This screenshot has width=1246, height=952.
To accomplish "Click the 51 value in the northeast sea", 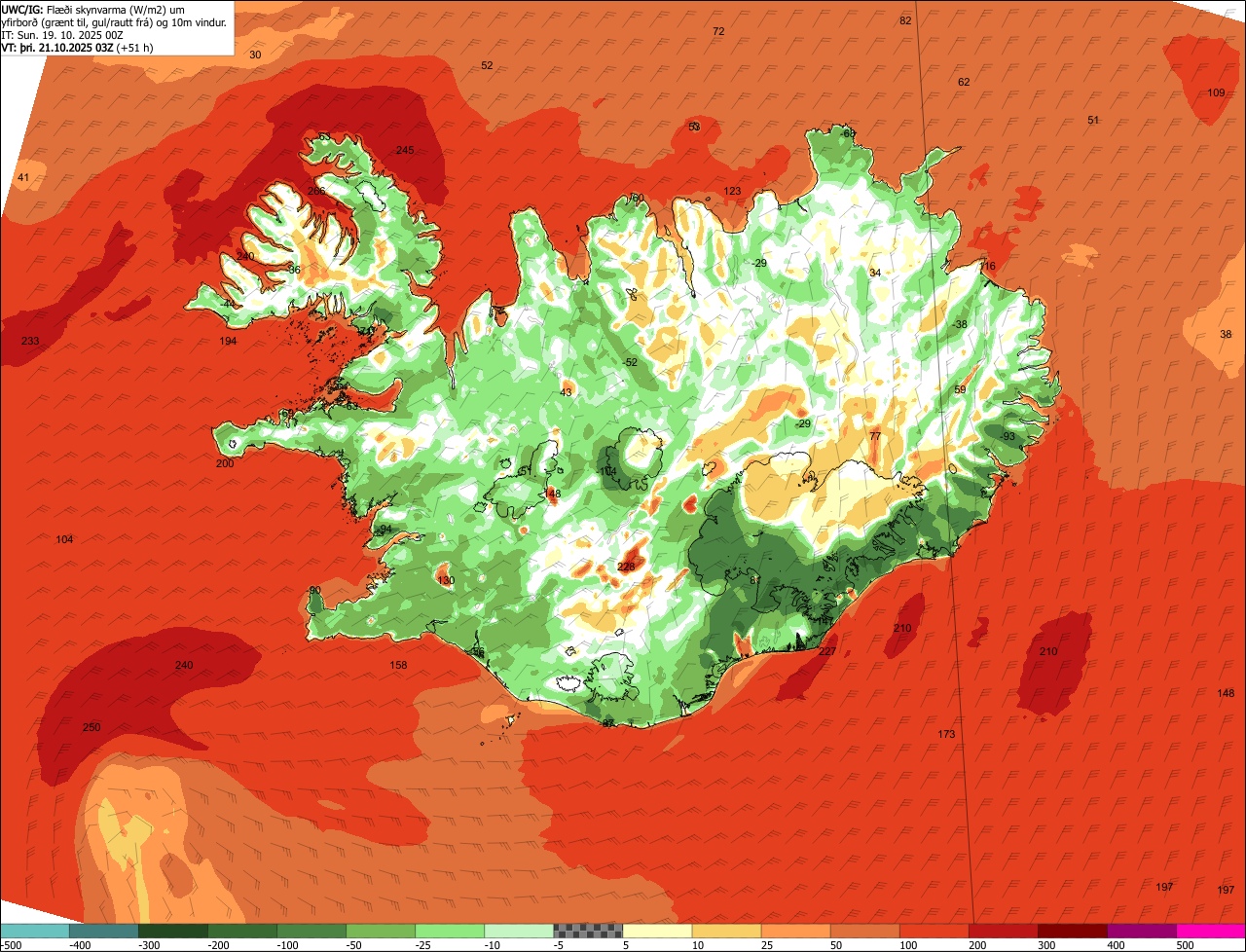I will click(1093, 120).
